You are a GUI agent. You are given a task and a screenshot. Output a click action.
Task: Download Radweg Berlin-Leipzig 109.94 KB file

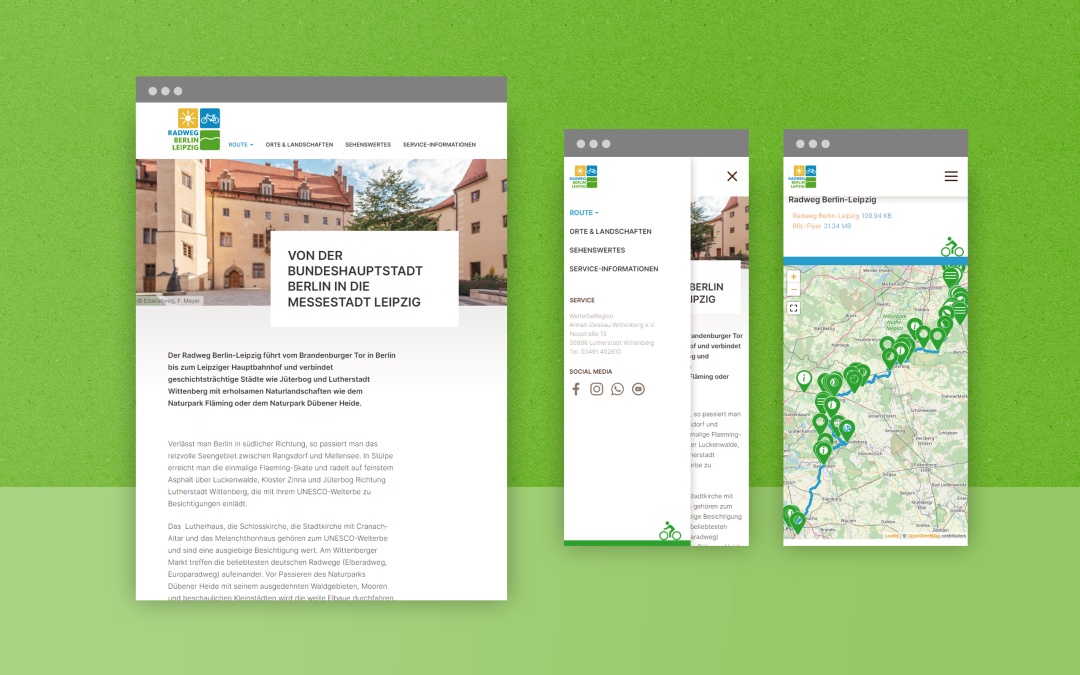pyautogui.click(x=842, y=216)
